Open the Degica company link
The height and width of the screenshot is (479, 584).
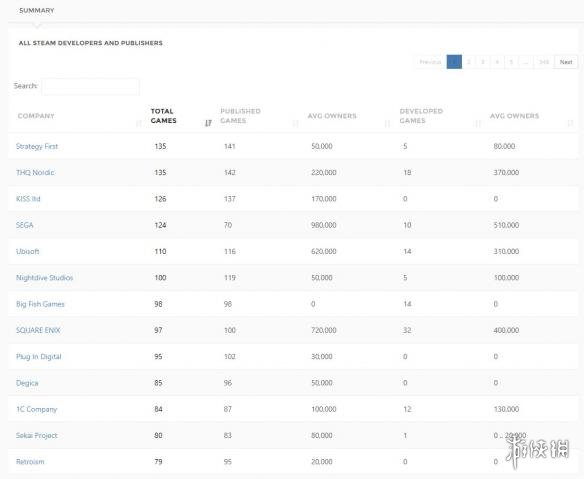[x=27, y=383]
